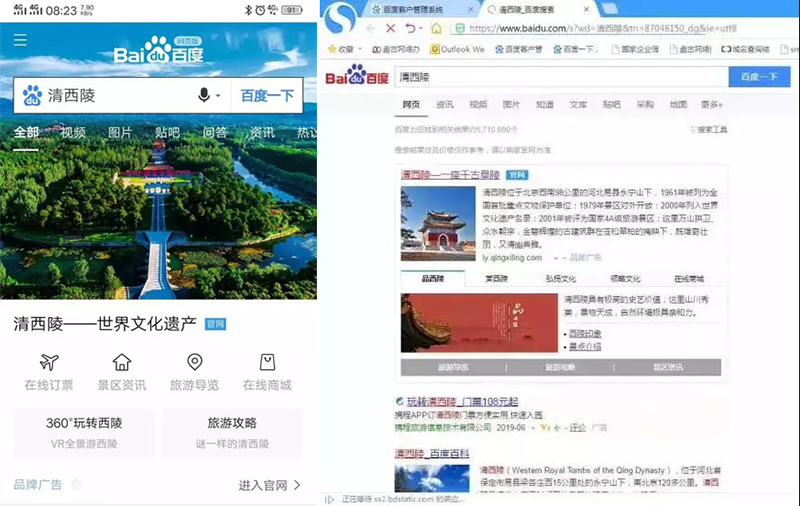
Task: Click the status bar play icon at bottom
Action: click(x=330, y=499)
